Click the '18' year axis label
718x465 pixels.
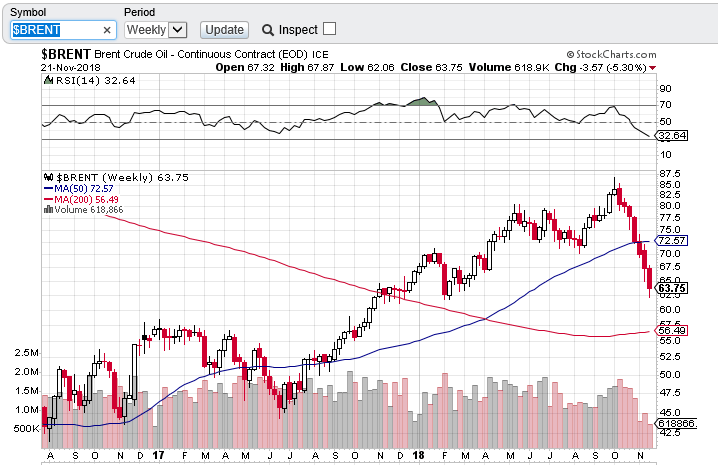[418, 455]
